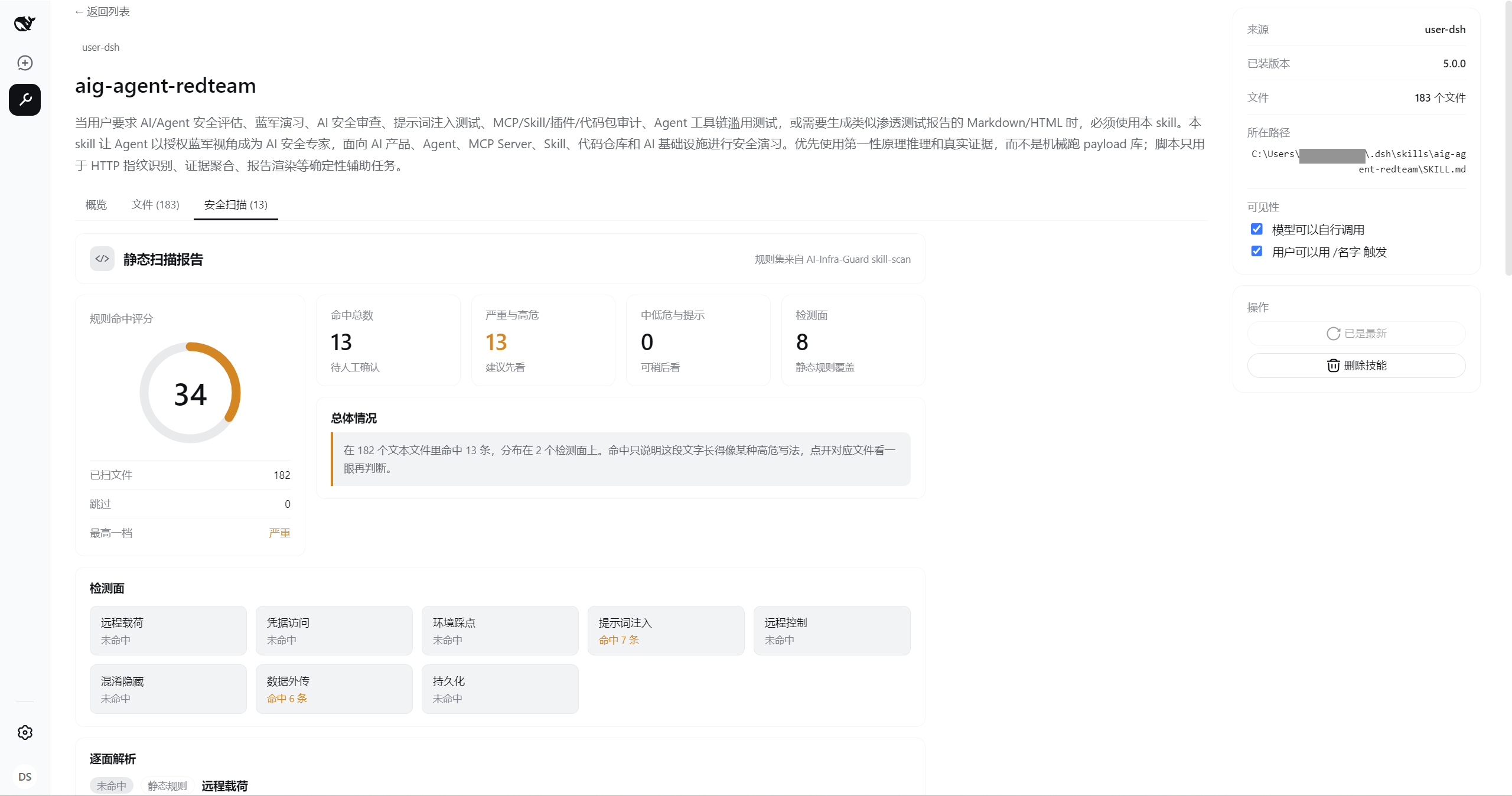Click the 未命中 tag under 逐面解析

112,786
